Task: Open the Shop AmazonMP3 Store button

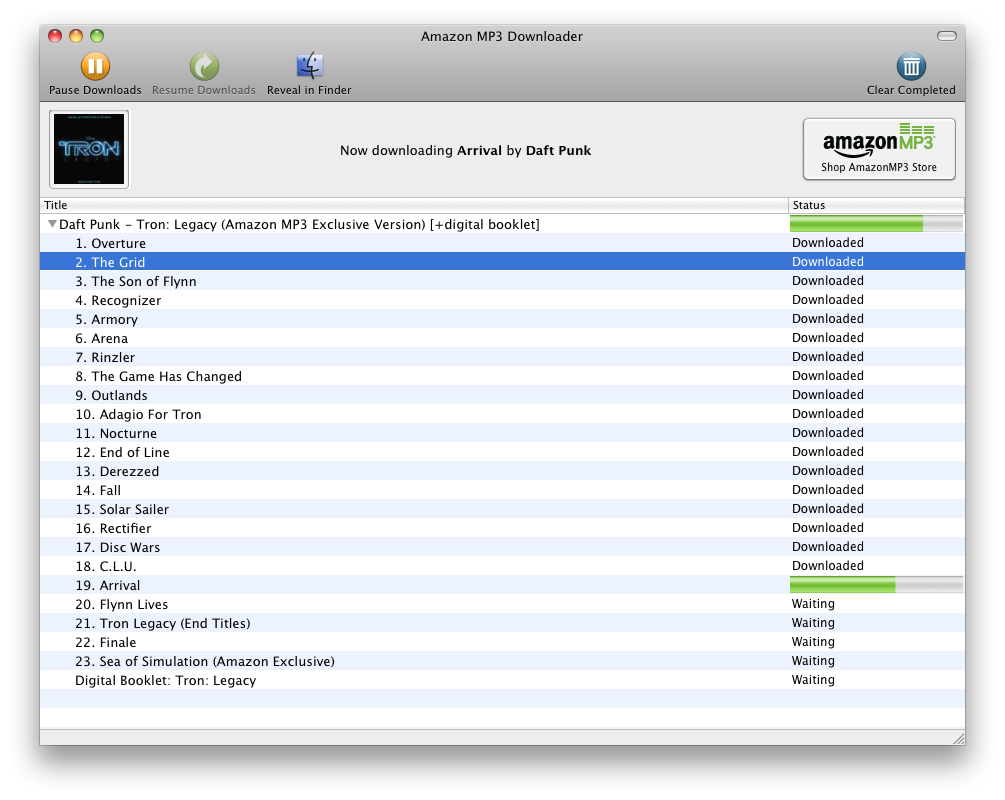Action: coord(879,149)
